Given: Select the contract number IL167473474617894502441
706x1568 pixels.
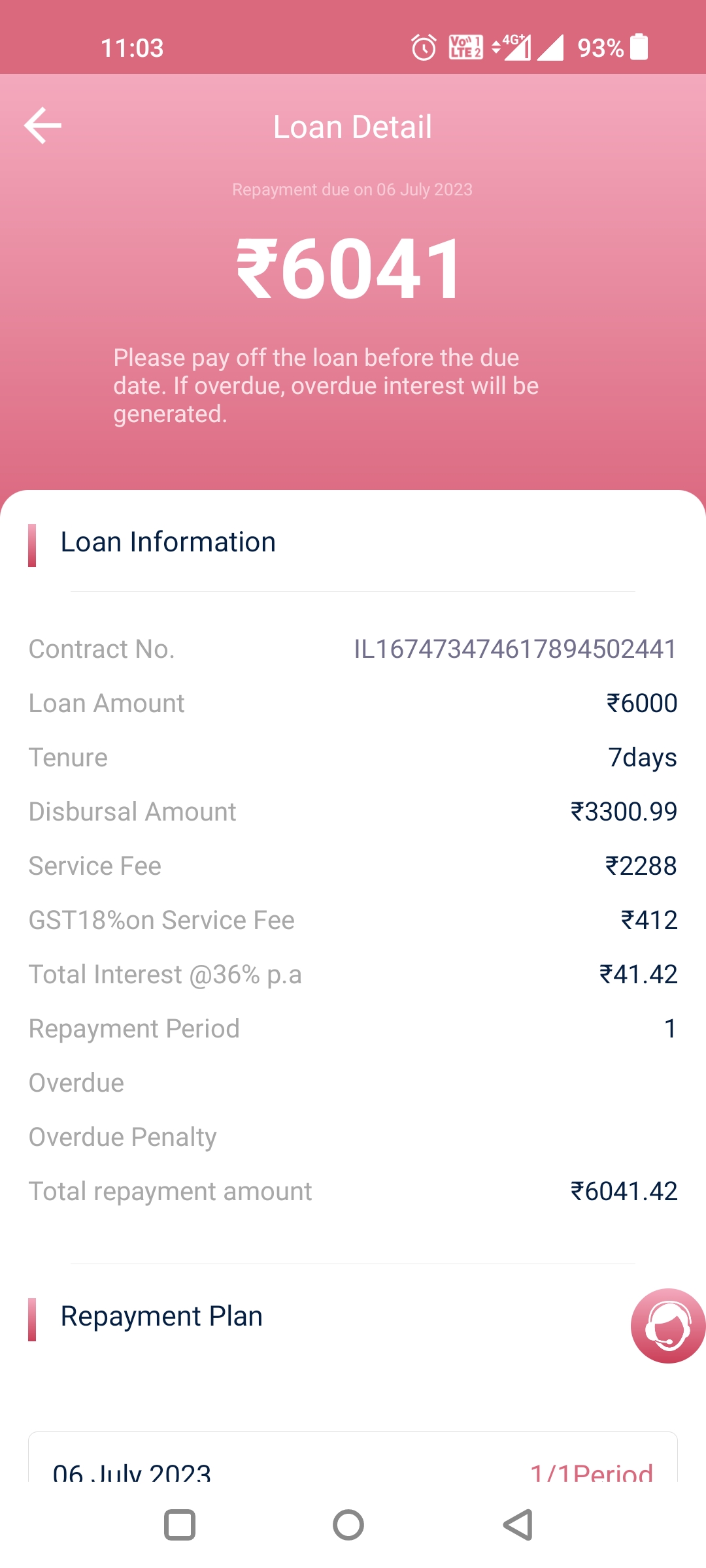Looking at the screenshot, I should coord(515,649).
